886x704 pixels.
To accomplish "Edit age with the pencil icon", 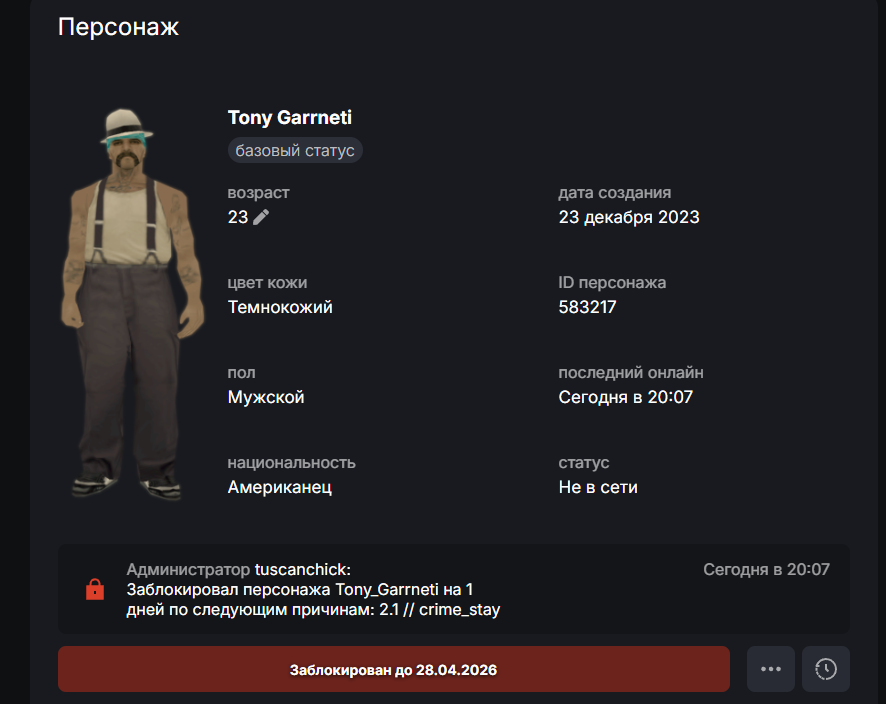I will (x=261, y=217).
